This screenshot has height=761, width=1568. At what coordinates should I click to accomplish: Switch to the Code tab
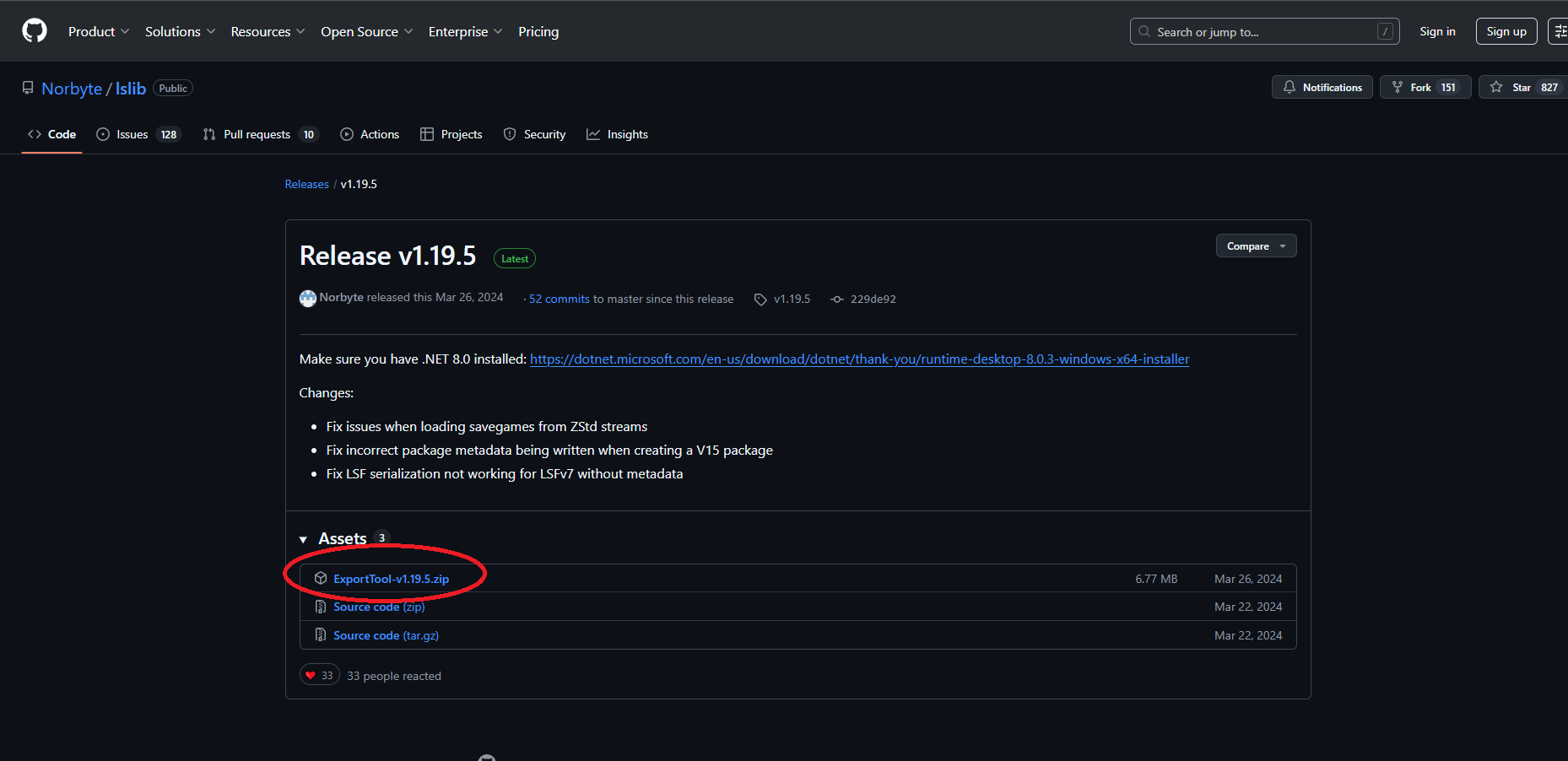[51, 134]
